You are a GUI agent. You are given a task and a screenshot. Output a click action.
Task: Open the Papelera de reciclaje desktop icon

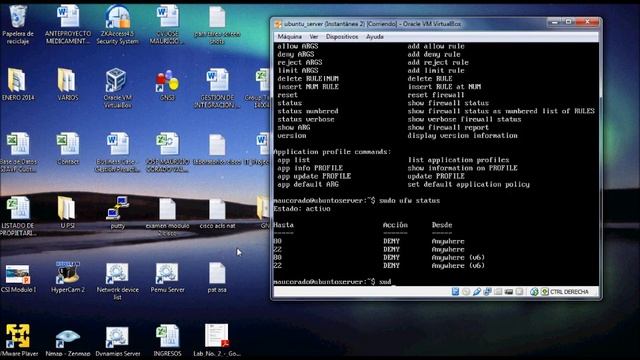(x=18, y=24)
